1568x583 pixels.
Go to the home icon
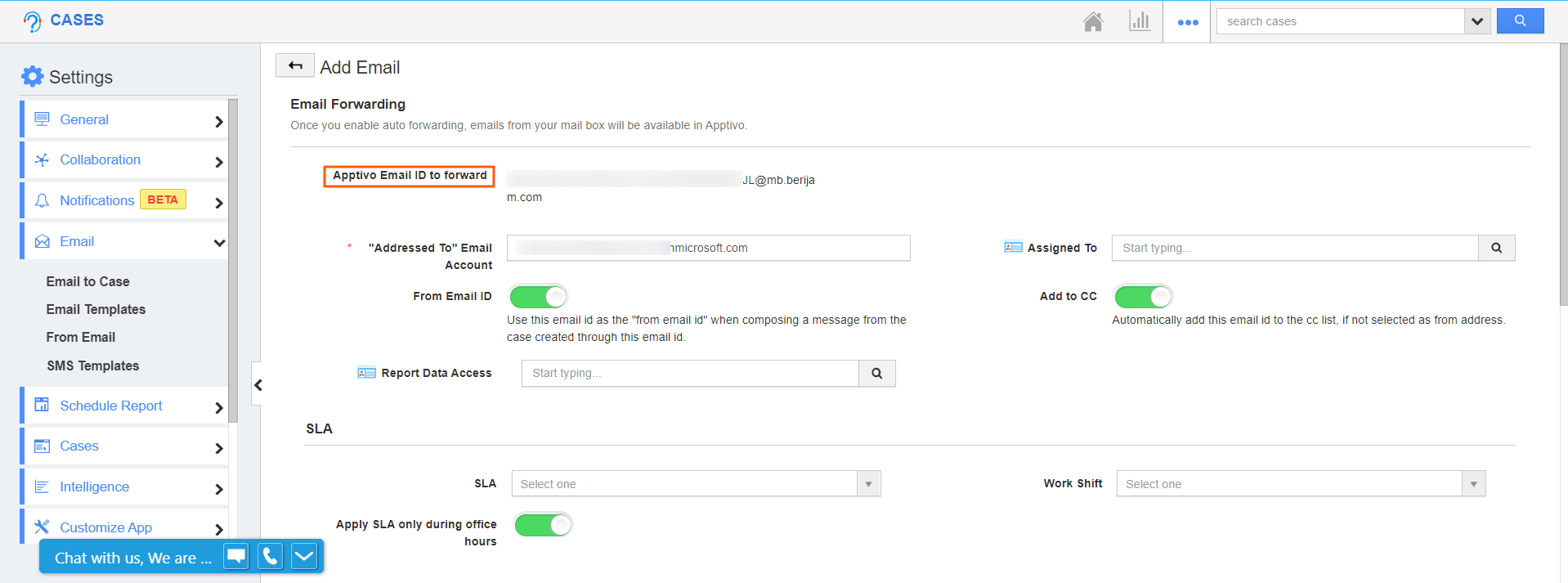click(x=1093, y=21)
